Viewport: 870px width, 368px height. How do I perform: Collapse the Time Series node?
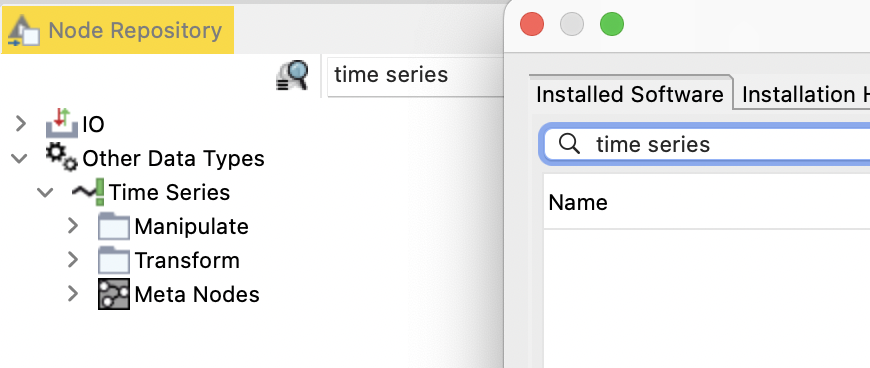coord(45,193)
